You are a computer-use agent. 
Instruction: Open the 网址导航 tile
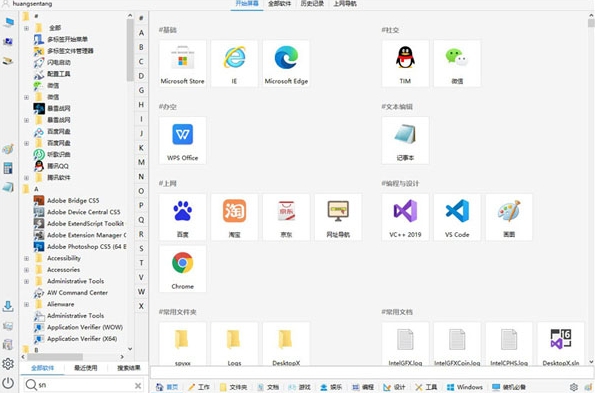coord(338,217)
